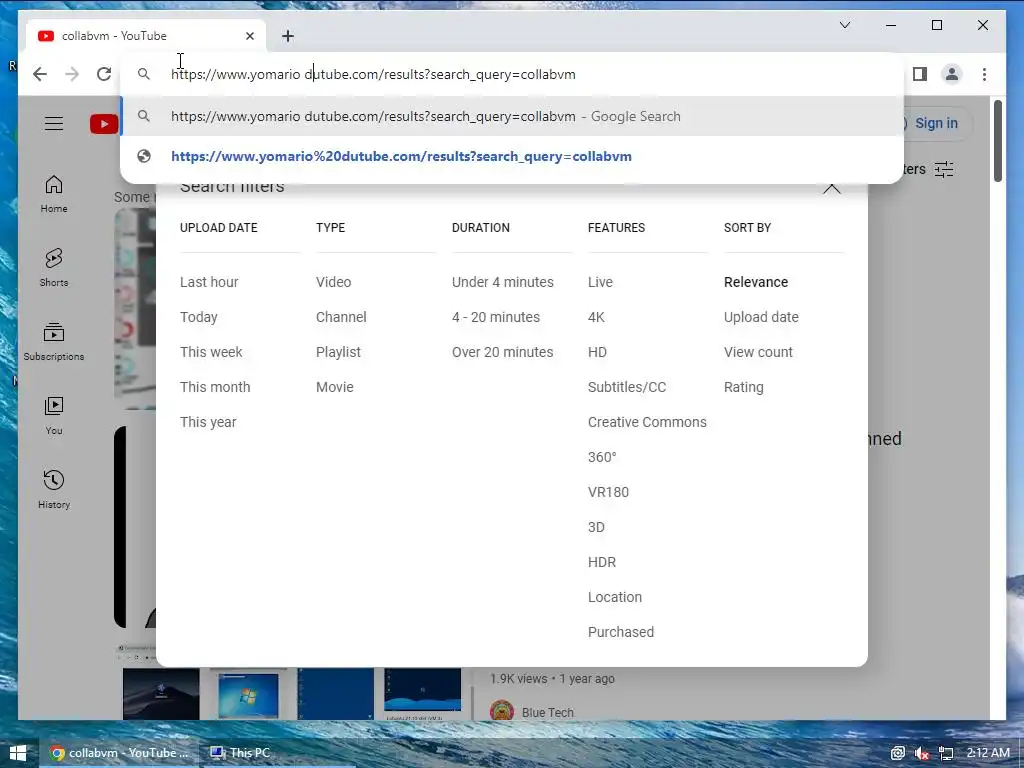Enable the 3D feature filter
Image resolution: width=1024 pixels, height=768 pixels.
click(596, 527)
